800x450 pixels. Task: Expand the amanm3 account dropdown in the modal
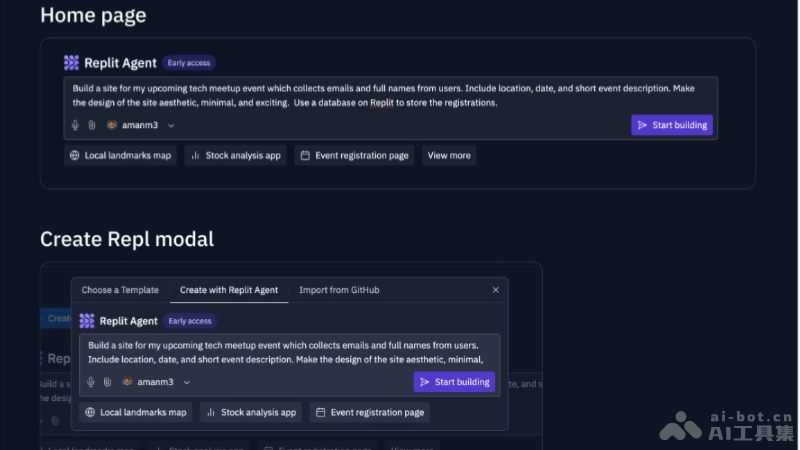187,382
